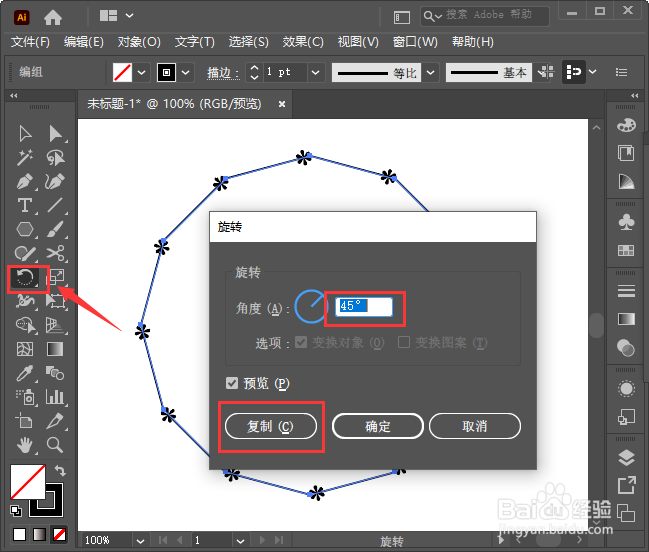Open the artboard number dropdown
The height and width of the screenshot is (552, 649).
pos(240,540)
